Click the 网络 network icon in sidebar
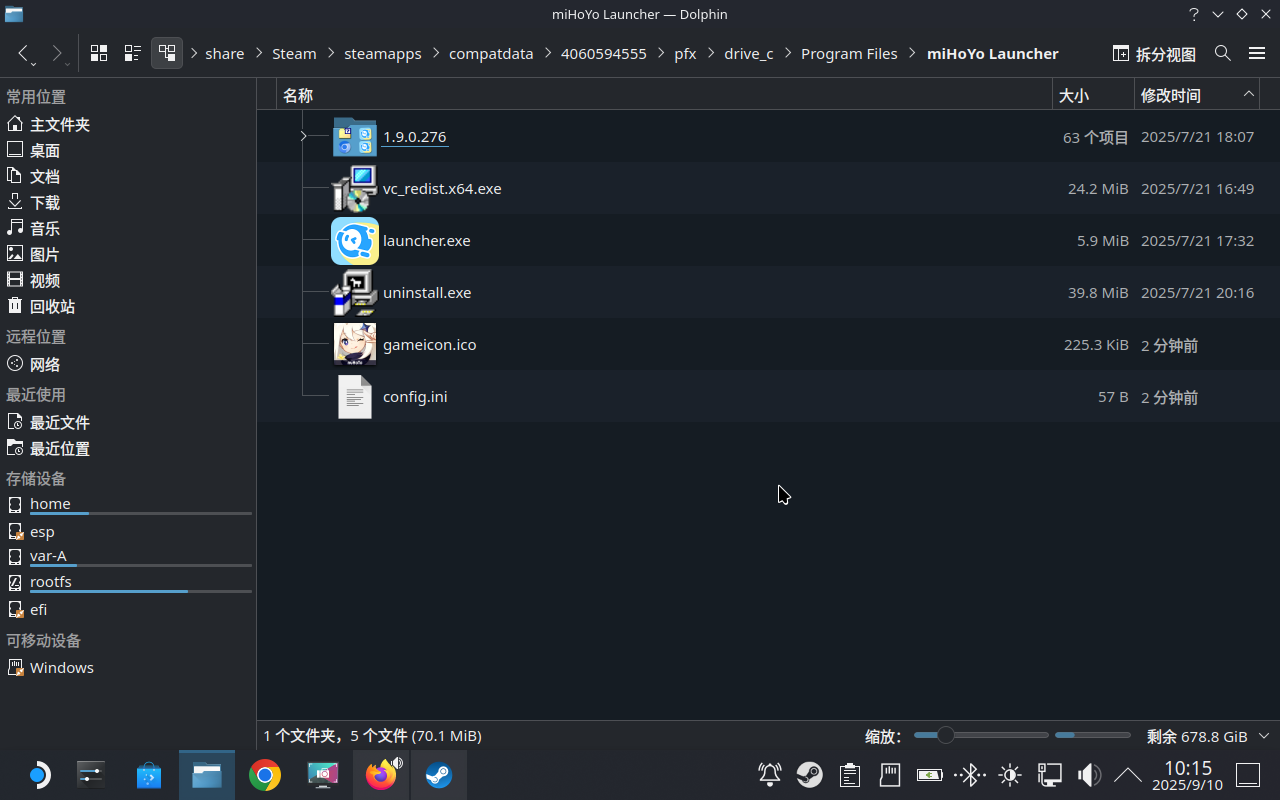 (15, 364)
